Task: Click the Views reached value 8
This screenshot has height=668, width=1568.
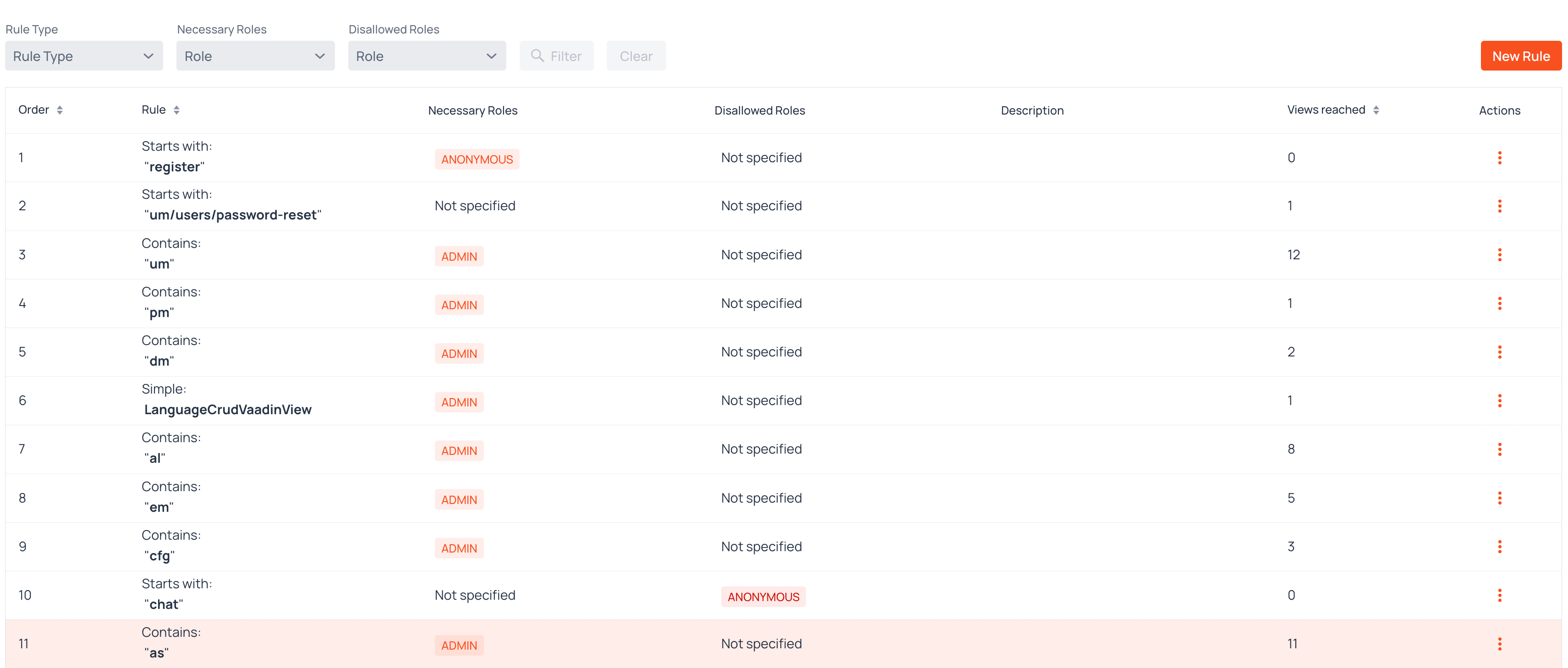Action: (x=1291, y=449)
